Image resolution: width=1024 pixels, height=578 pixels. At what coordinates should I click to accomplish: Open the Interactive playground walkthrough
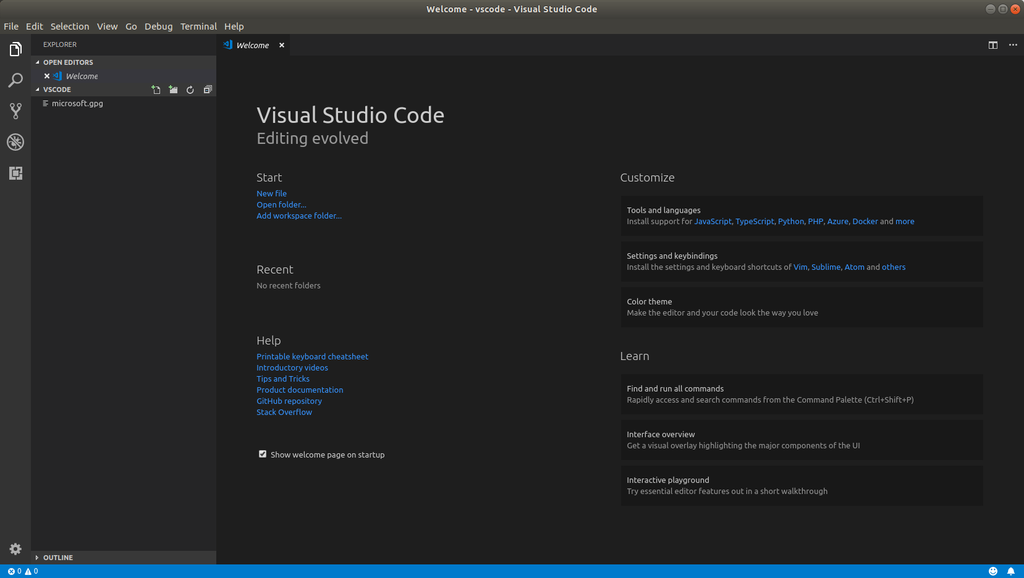(x=668, y=480)
